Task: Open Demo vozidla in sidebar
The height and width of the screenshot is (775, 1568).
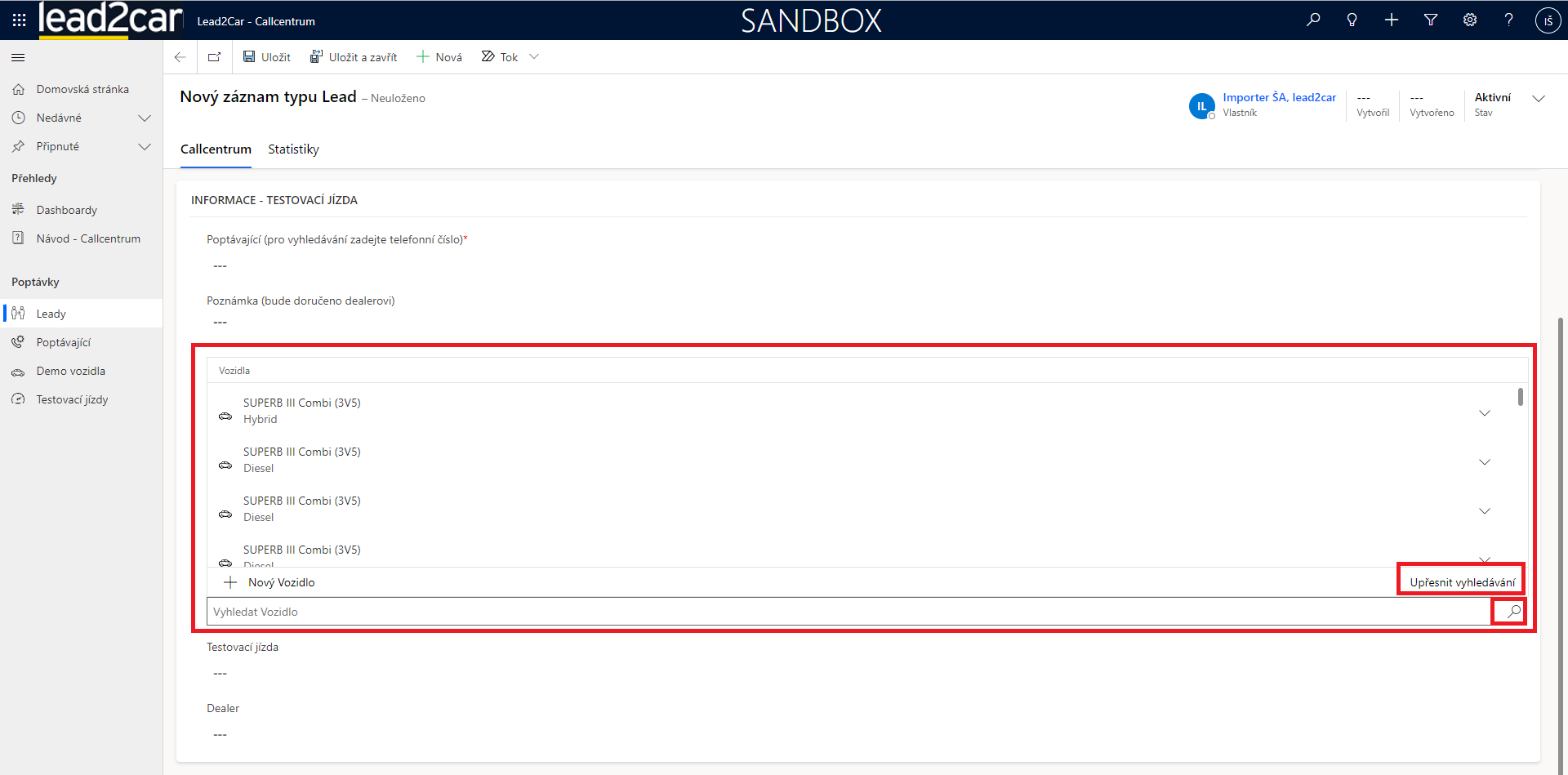Action: pyautogui.click(x=71, y=371)
